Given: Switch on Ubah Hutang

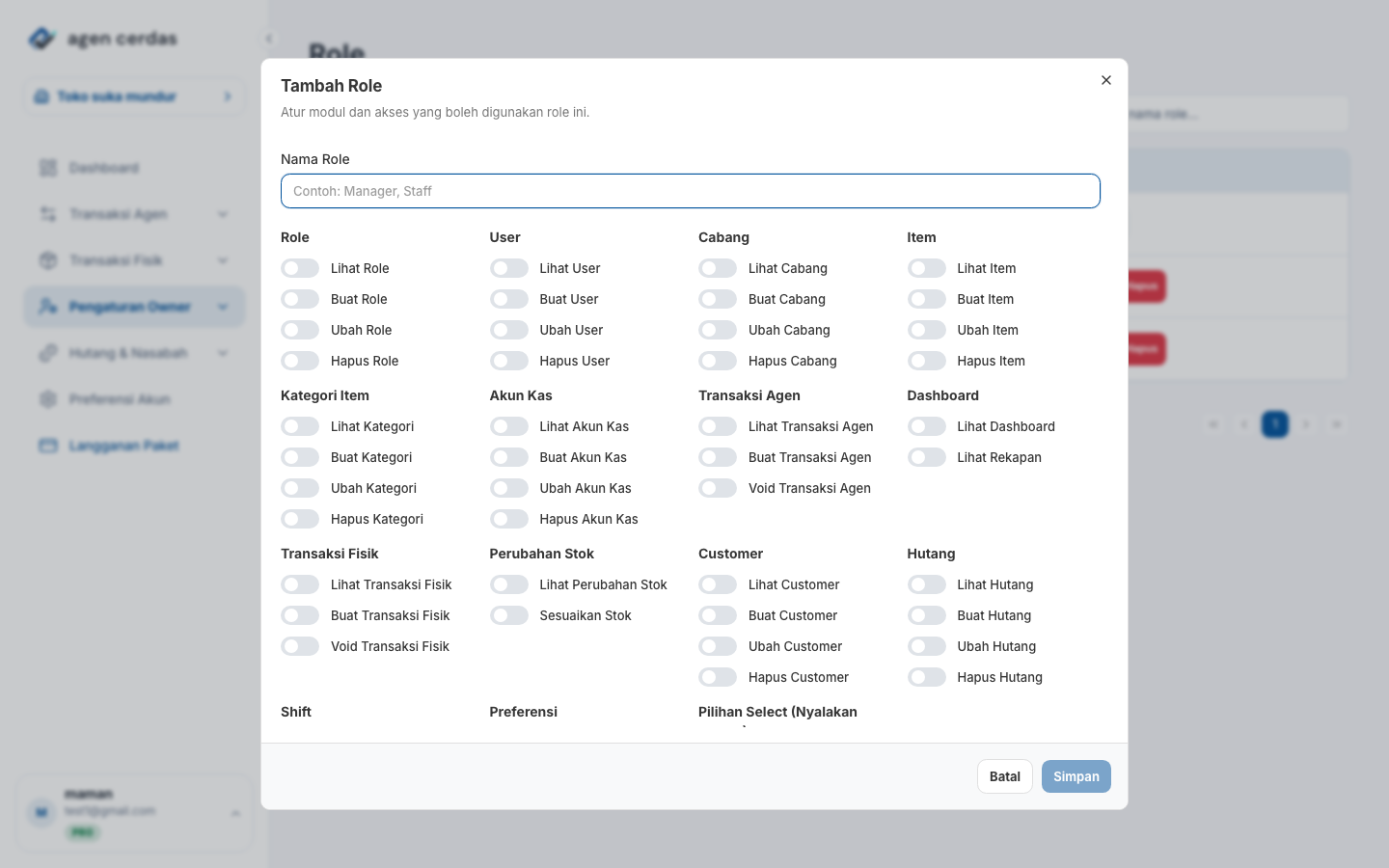Looking at the screenshot, I should coord(927,646).
